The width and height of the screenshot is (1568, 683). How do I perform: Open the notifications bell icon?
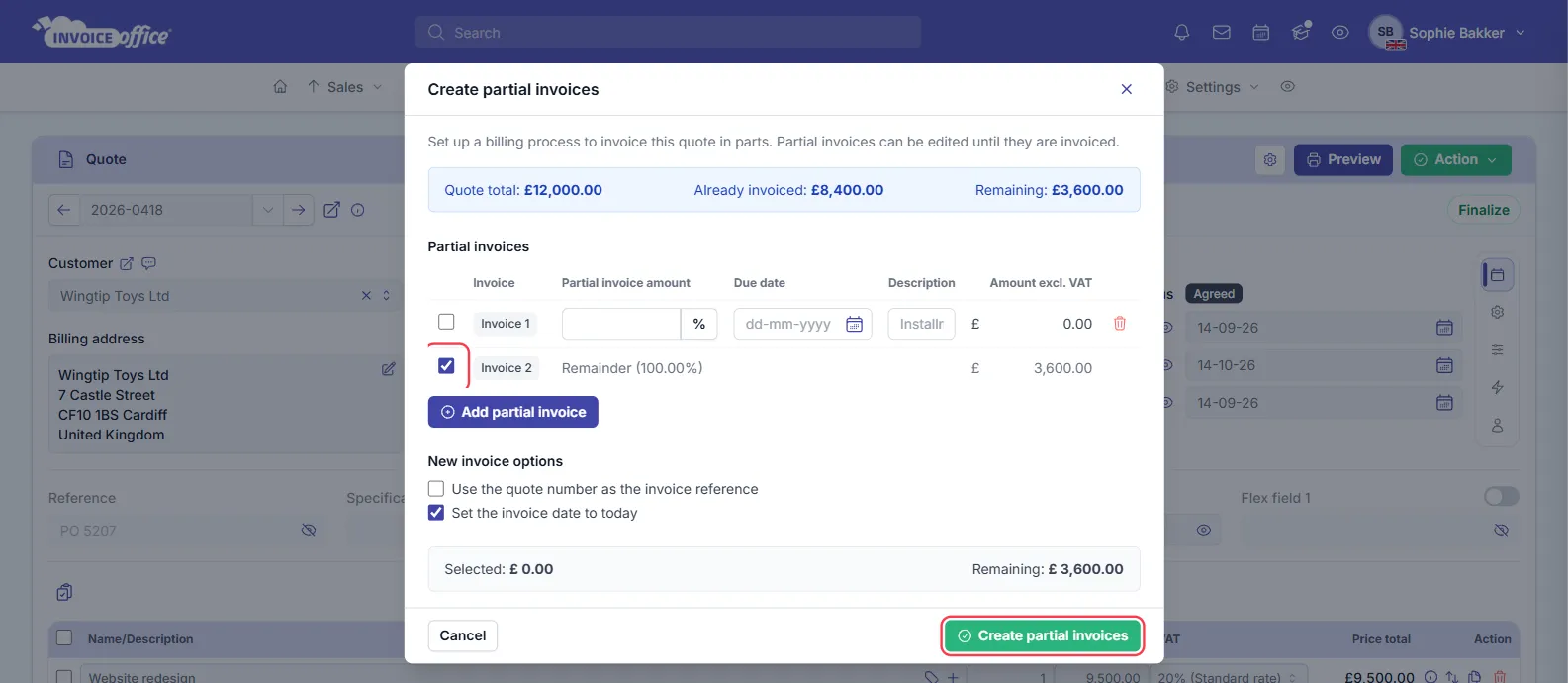click(x=1181, y=33)
